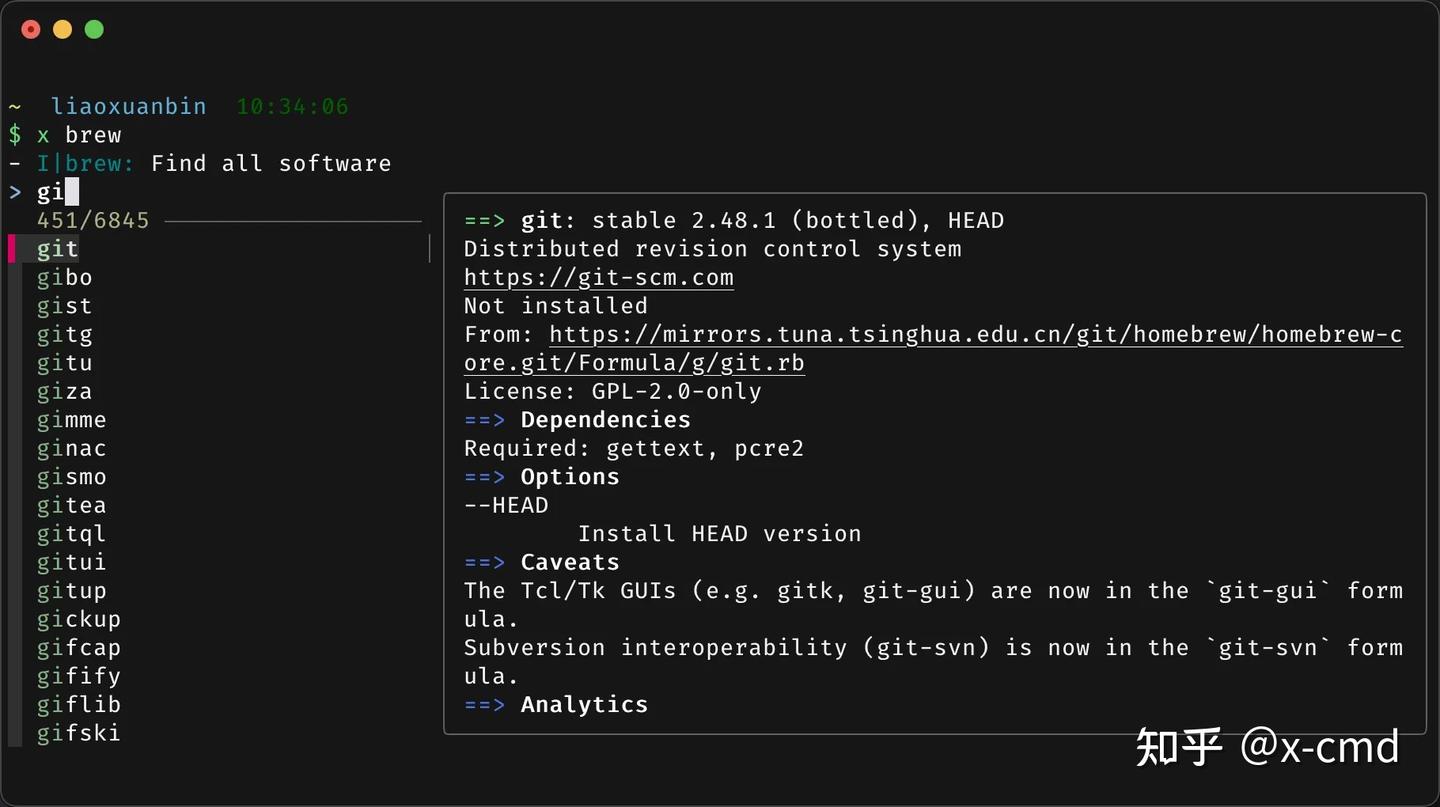Expand the Analytics section at the bottom
This screenshot has width=1440, height=807.
point(584,704)
